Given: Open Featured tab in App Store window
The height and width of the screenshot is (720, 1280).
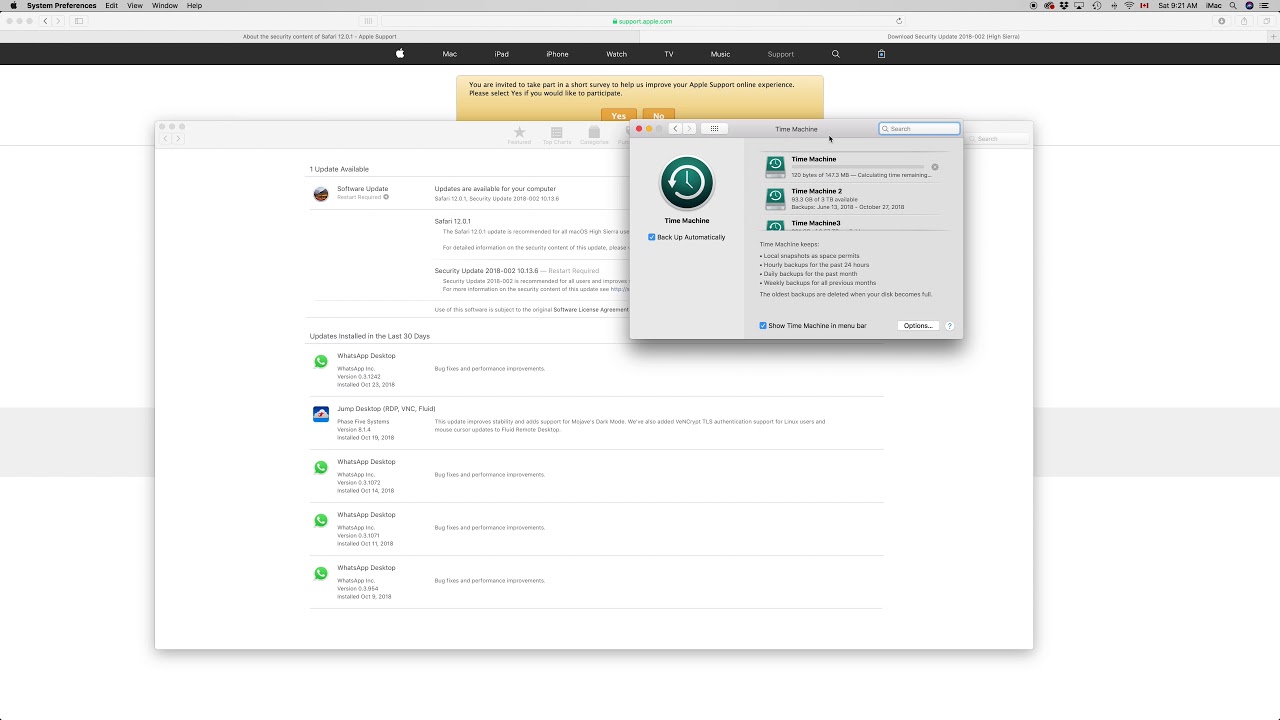Looking at the screenshot, I should [519, 135].
